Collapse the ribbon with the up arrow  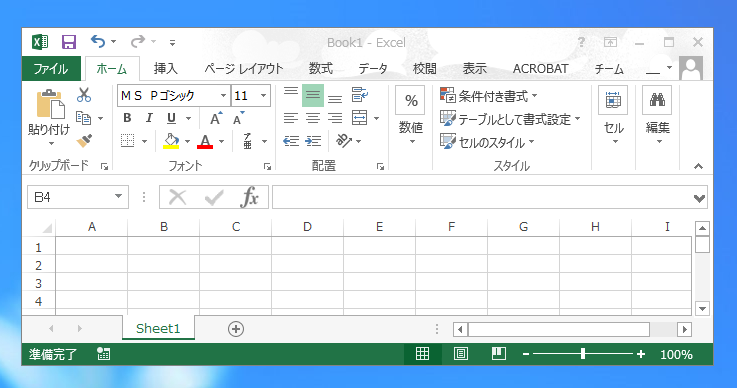(698, 166)
